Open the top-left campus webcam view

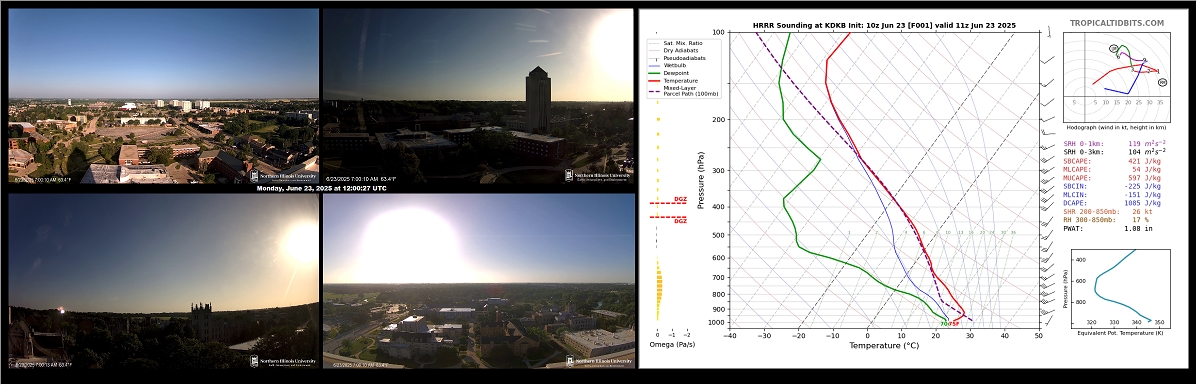(x=163, y=96)
